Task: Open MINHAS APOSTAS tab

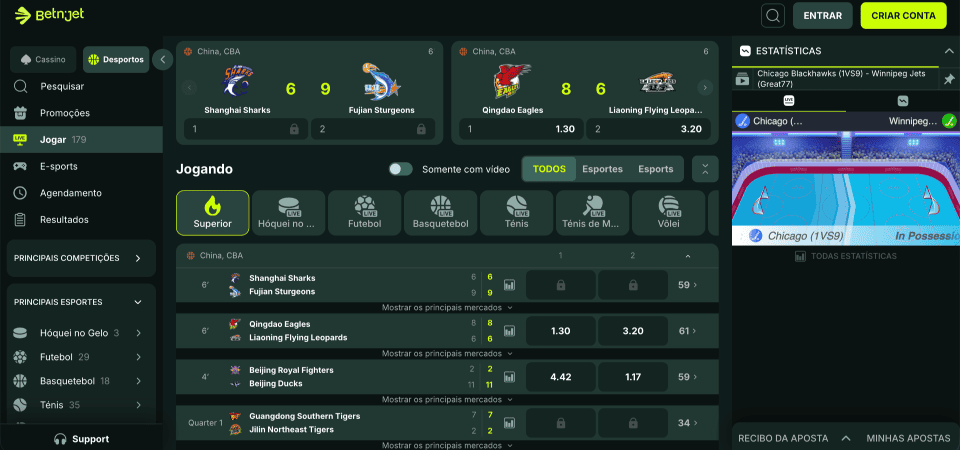Action: [x=908, y=438]
